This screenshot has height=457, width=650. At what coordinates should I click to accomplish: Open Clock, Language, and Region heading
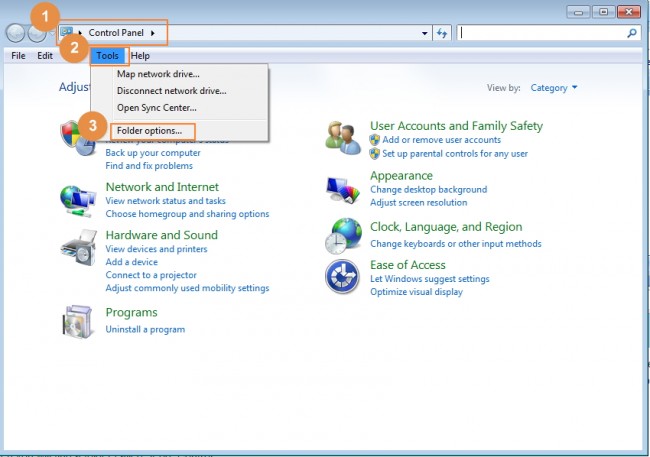click(446, 227)
